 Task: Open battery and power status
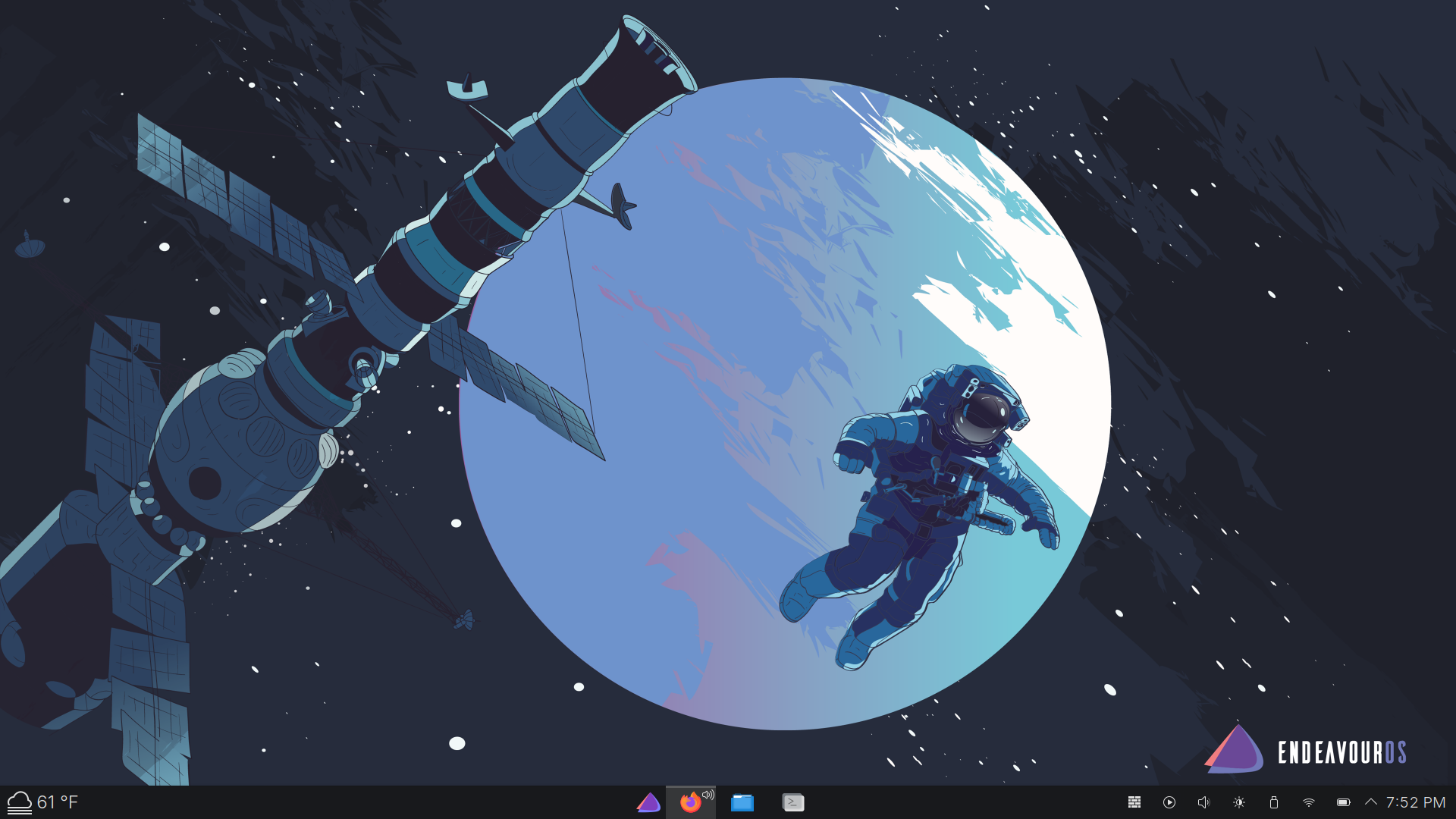1343,802
